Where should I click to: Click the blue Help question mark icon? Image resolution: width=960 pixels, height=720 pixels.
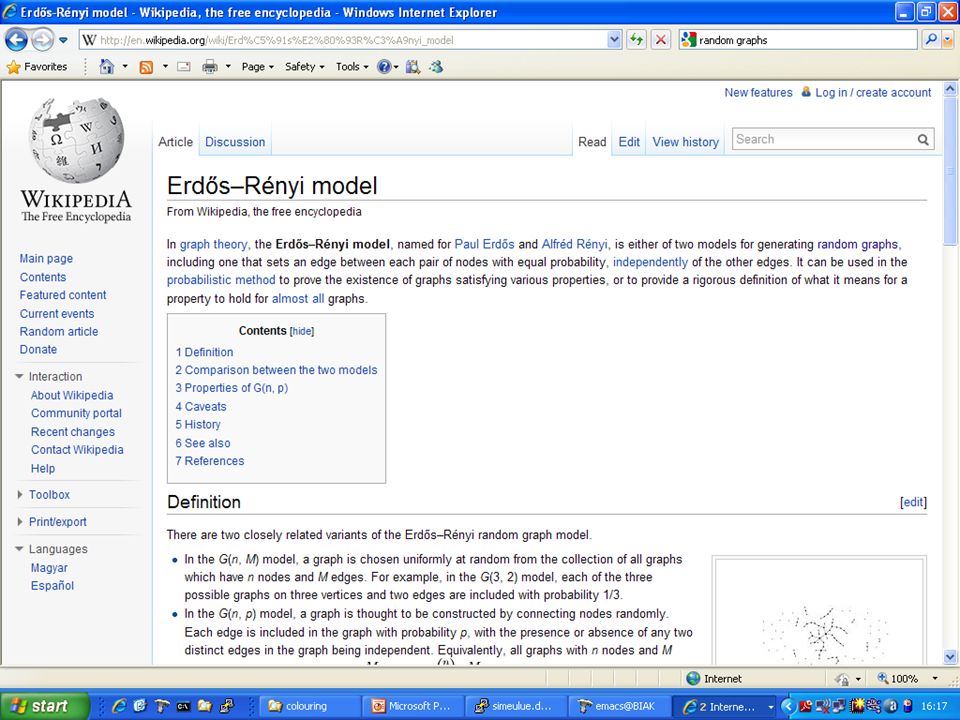(384, 67)
